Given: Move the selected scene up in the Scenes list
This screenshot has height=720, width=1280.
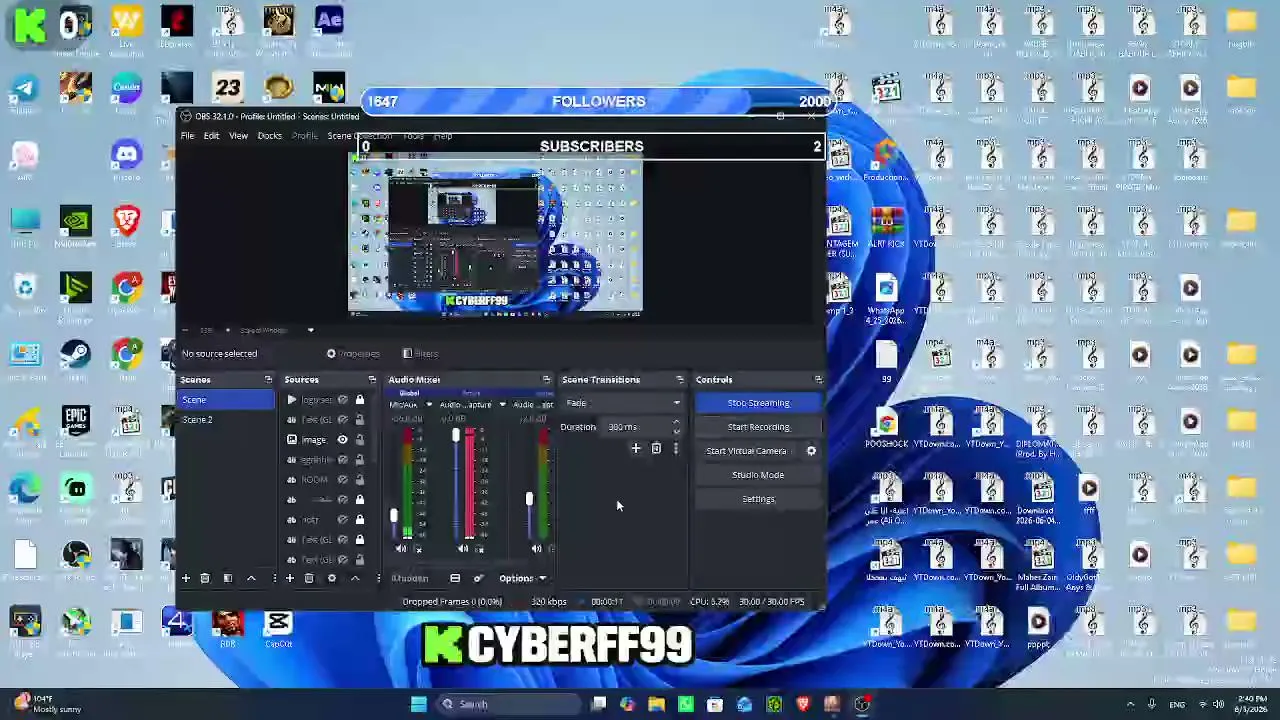Looking at the screenshot, I should pos(251,578).
